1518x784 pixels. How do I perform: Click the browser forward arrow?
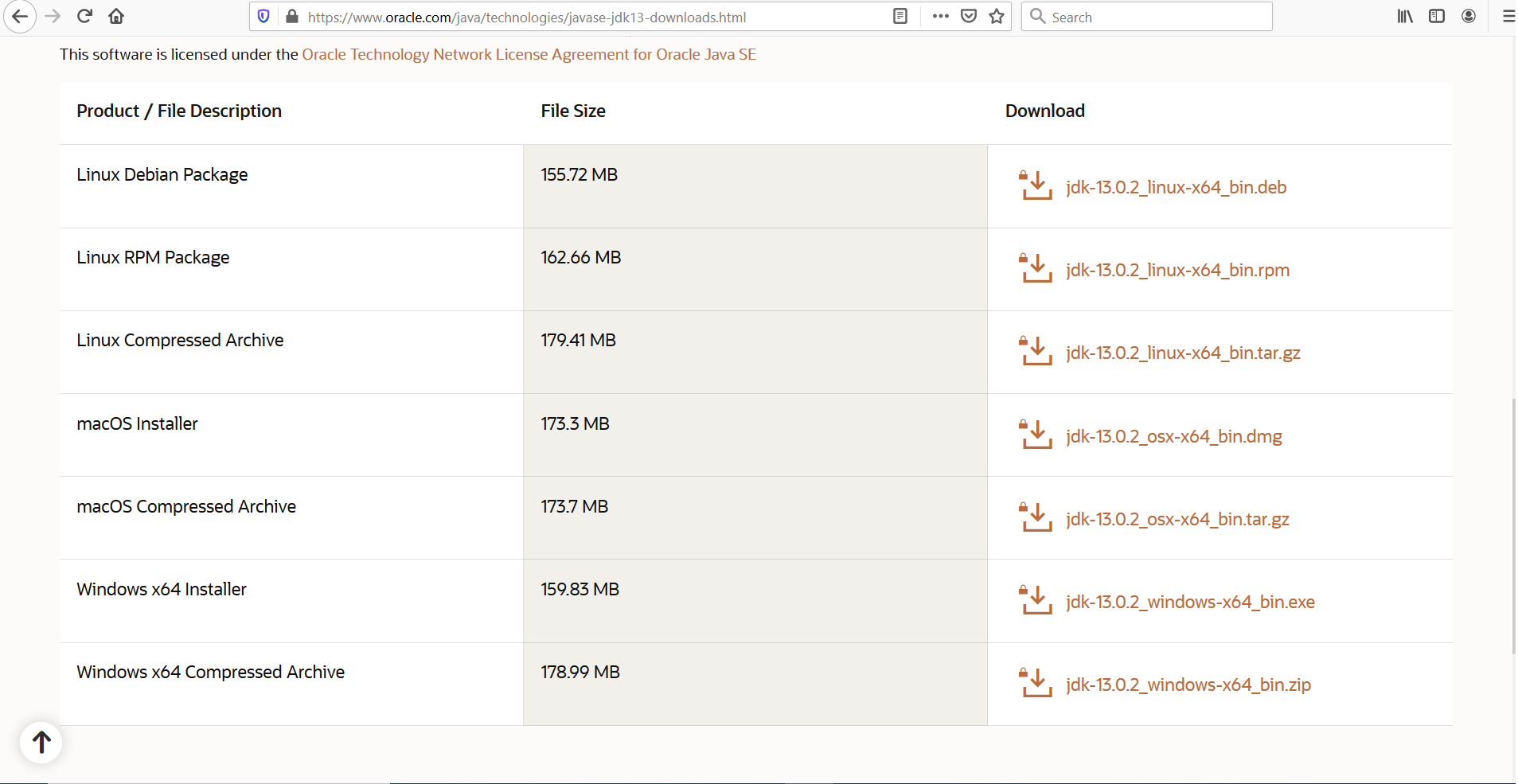53,17
